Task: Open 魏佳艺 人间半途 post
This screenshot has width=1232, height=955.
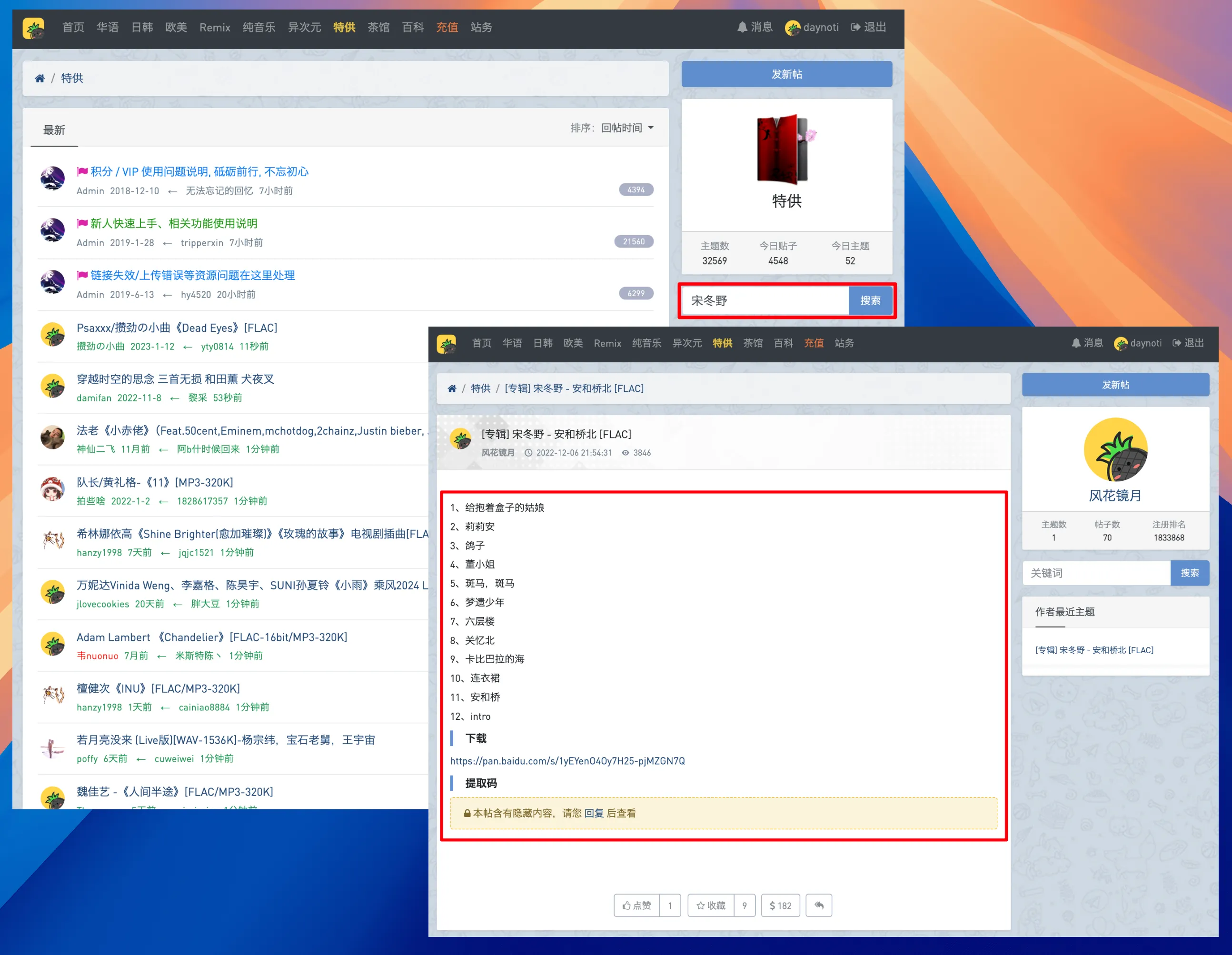Action: click(x=174, y=791)
